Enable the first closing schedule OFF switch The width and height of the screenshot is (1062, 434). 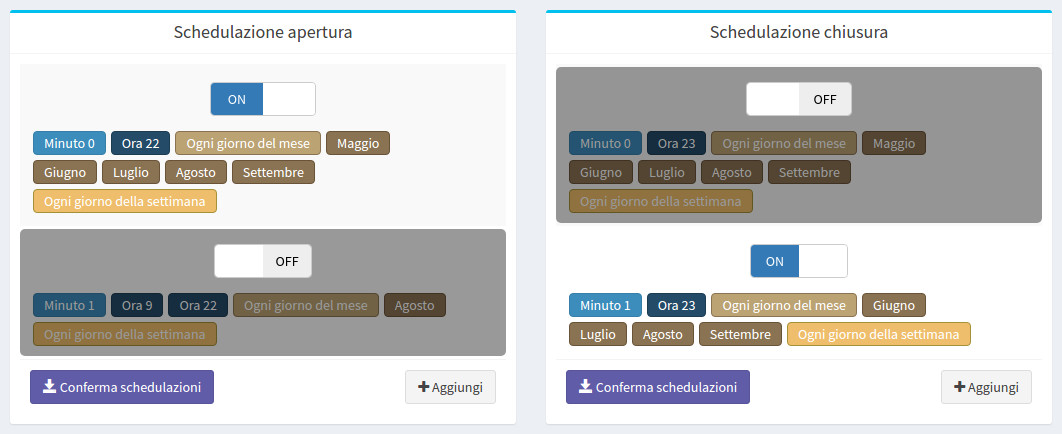click(799, 99)
